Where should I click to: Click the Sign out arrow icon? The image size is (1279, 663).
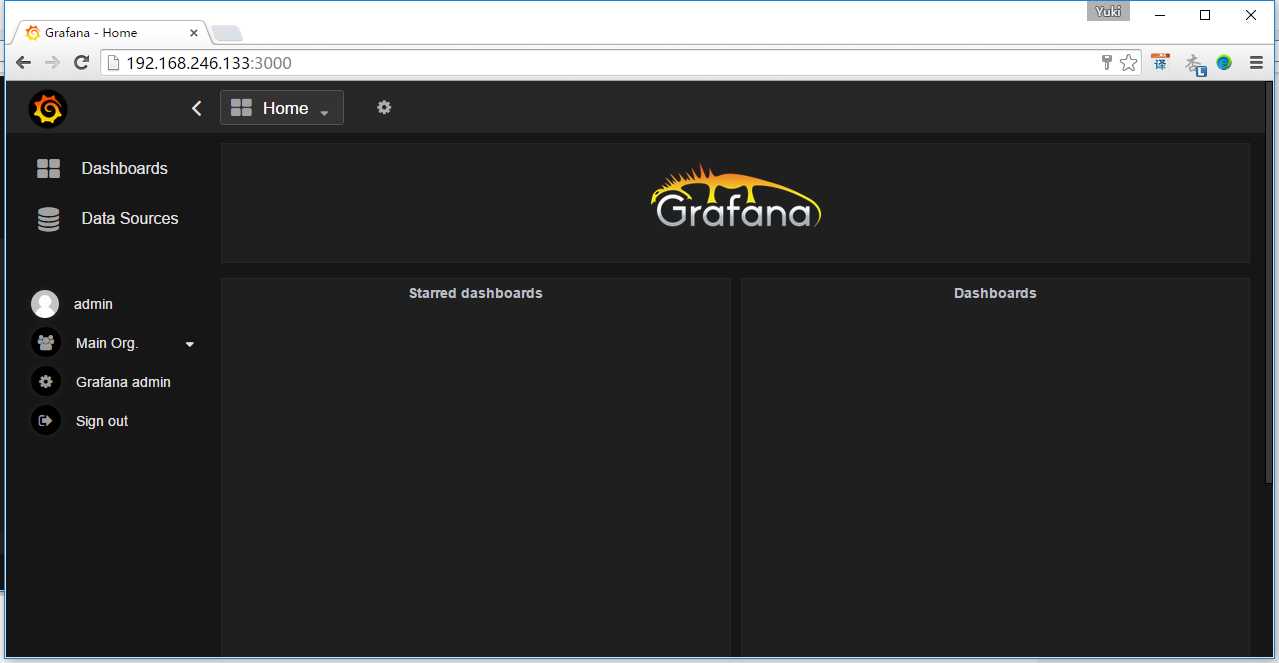click(x=45, y=421)
